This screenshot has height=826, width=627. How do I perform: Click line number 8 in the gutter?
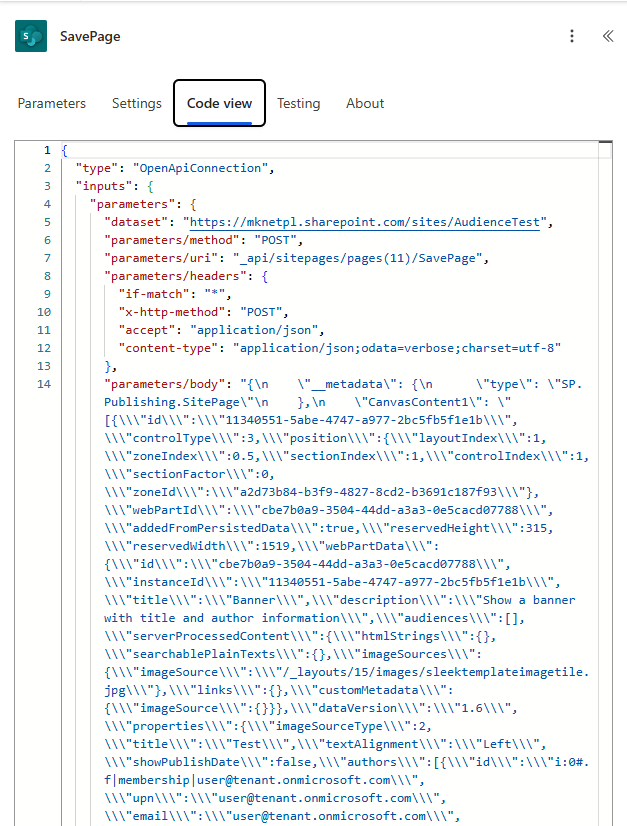point(47,276)
